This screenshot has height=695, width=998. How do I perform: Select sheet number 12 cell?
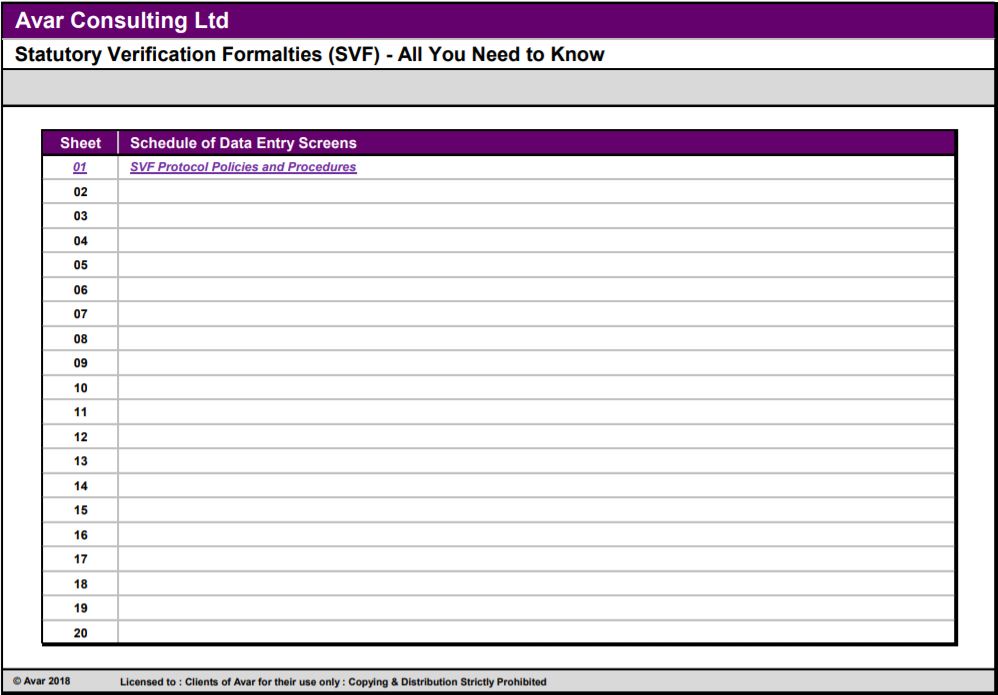point(80,437)
